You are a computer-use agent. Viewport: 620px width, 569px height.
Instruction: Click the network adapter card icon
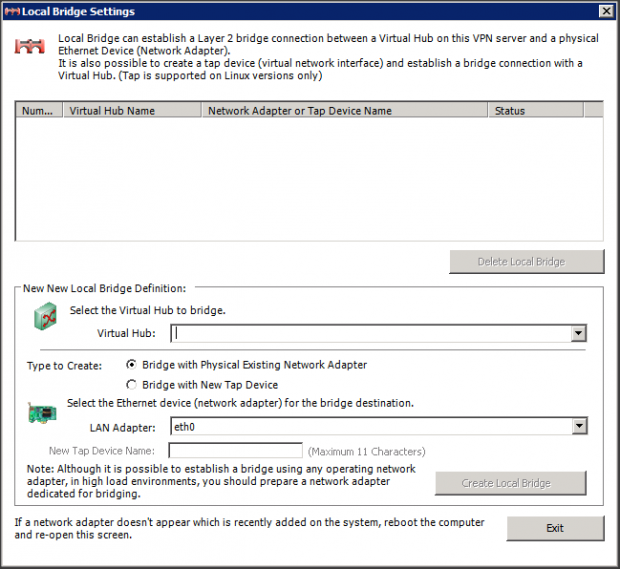click(x=42, y=412)
